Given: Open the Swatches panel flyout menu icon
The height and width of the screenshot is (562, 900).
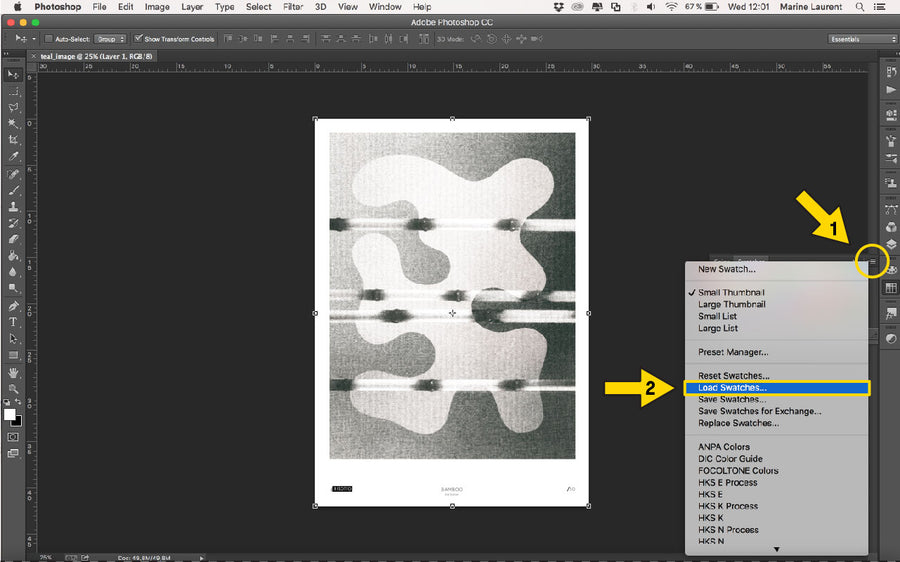Looking at the screenshot, I should click(872, 262).
